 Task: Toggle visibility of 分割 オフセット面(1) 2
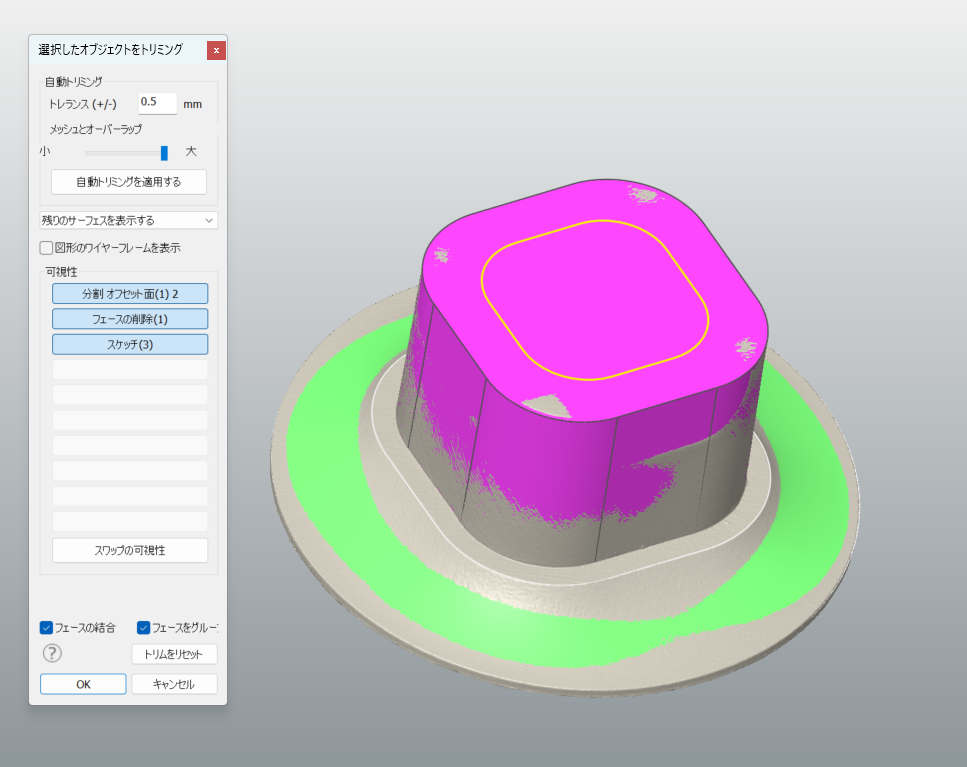[x=129, y=293]
